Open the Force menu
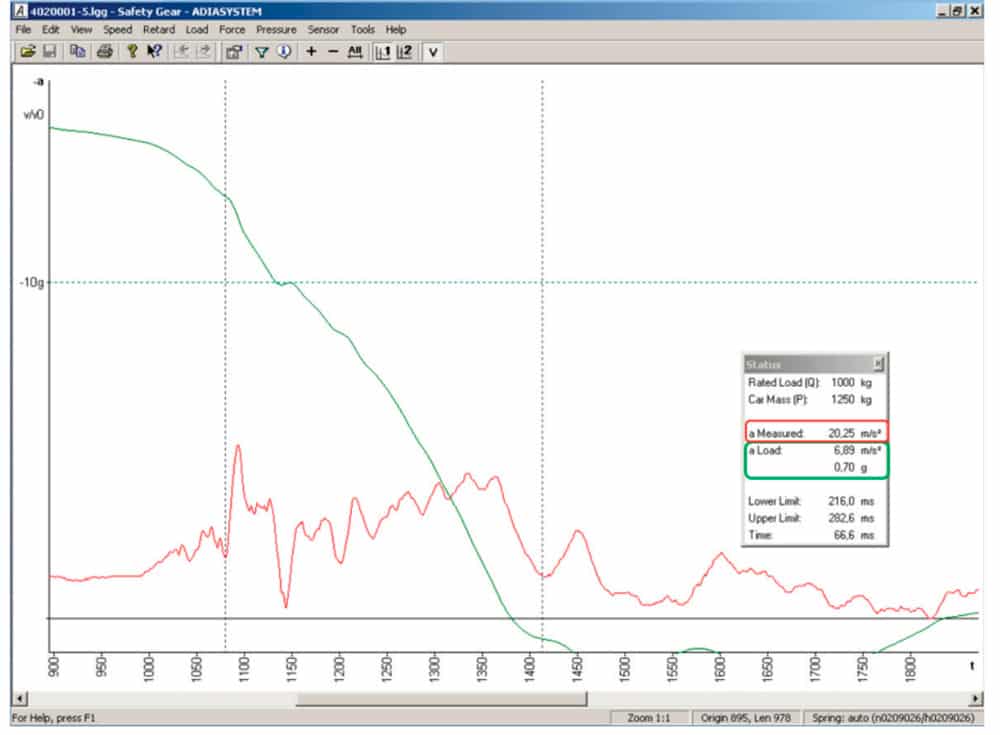This screenshot has width=1000, height=735. click(x=232, y=29)
